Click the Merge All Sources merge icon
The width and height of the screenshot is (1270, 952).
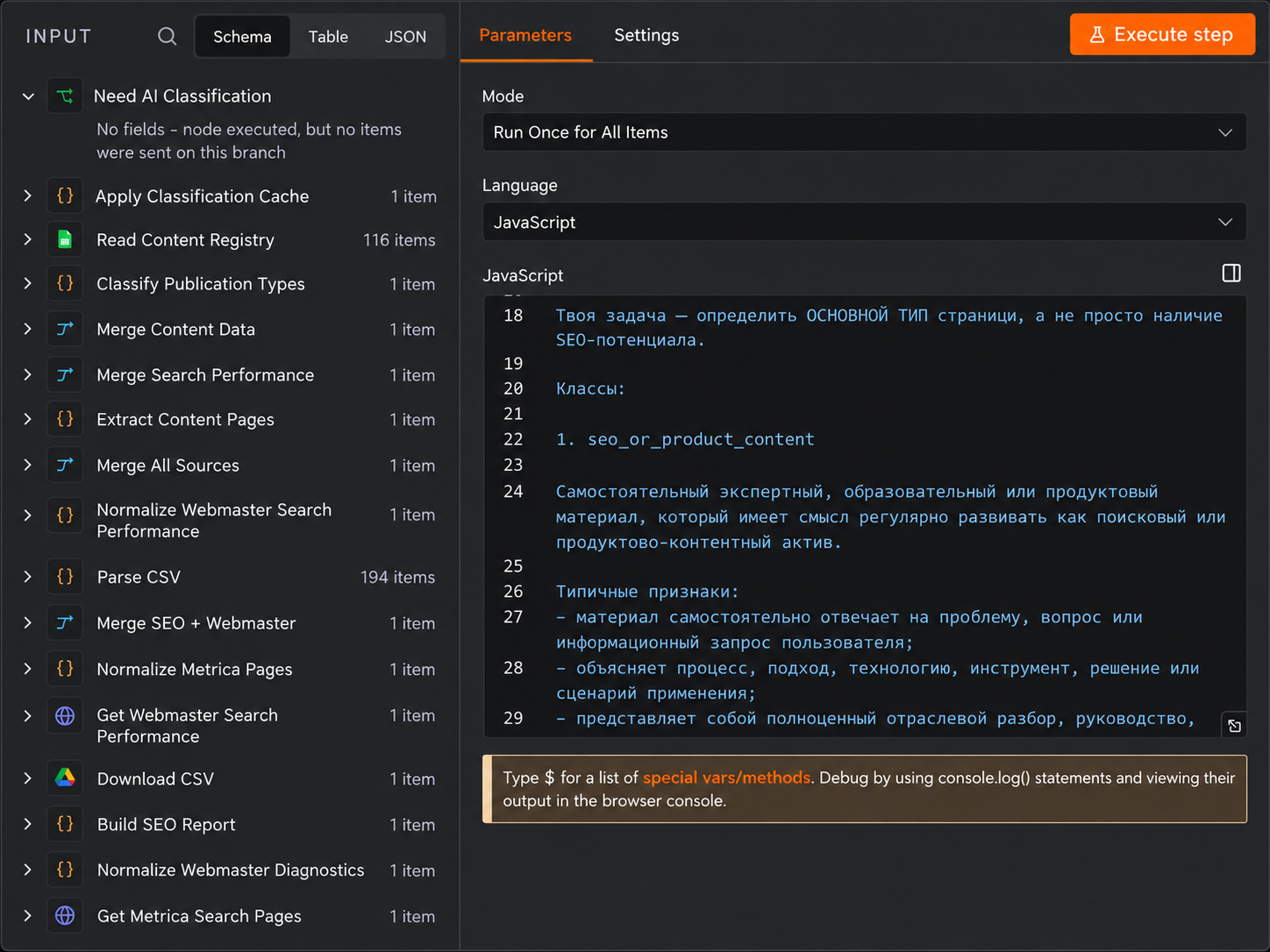click(x=65, y=465)
